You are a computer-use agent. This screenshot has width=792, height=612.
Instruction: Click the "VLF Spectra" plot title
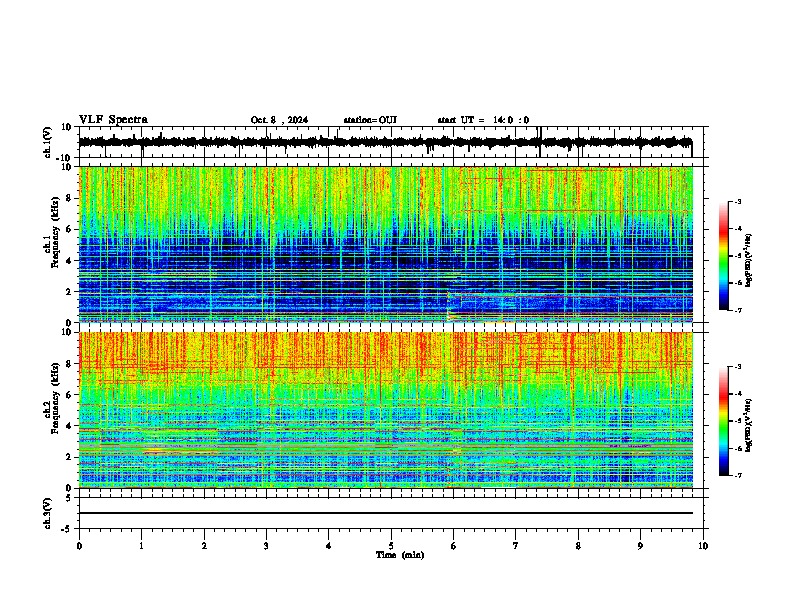point(113,120)
